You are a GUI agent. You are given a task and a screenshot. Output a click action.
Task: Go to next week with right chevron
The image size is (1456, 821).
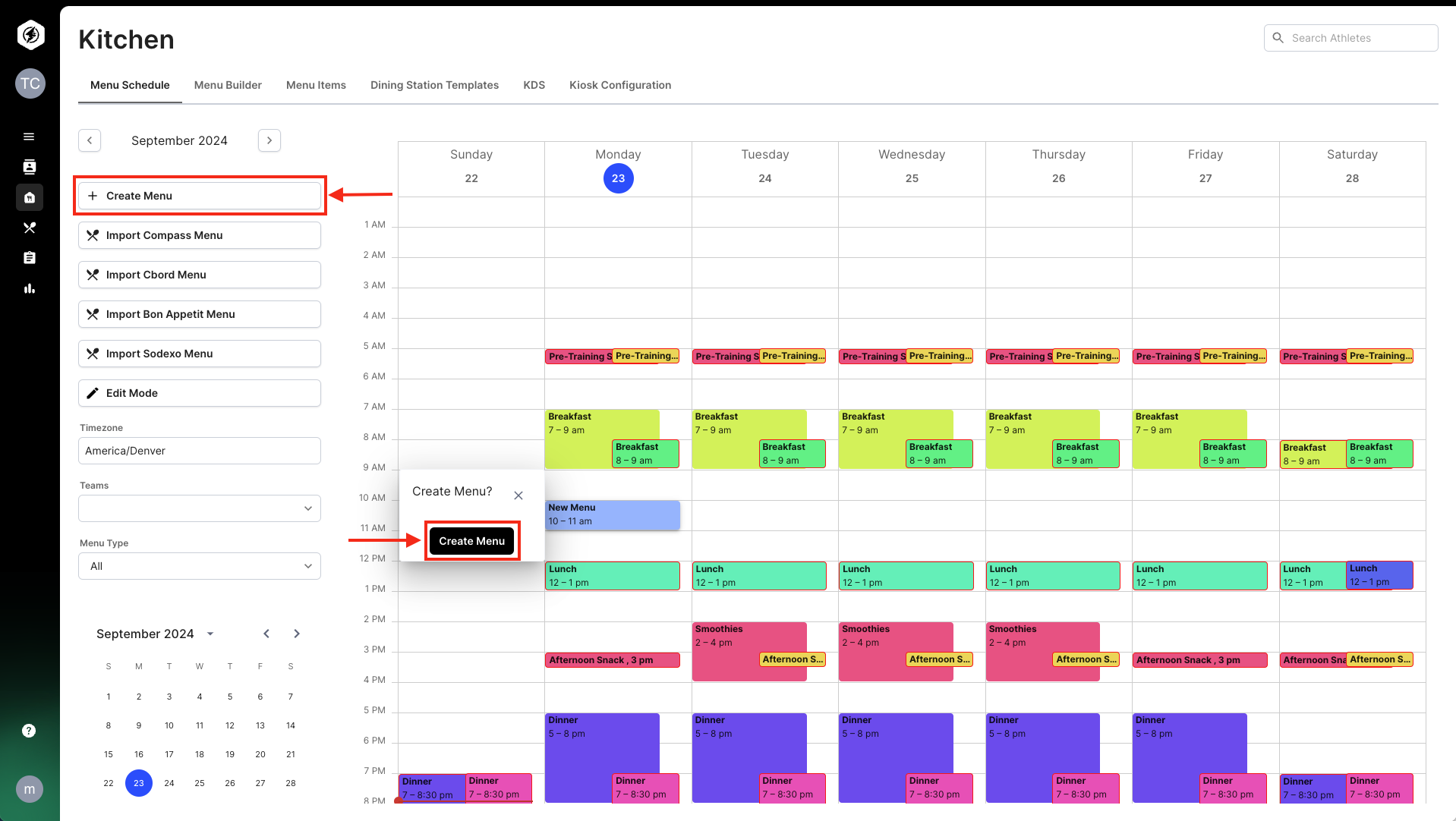[x=269, y=140]
